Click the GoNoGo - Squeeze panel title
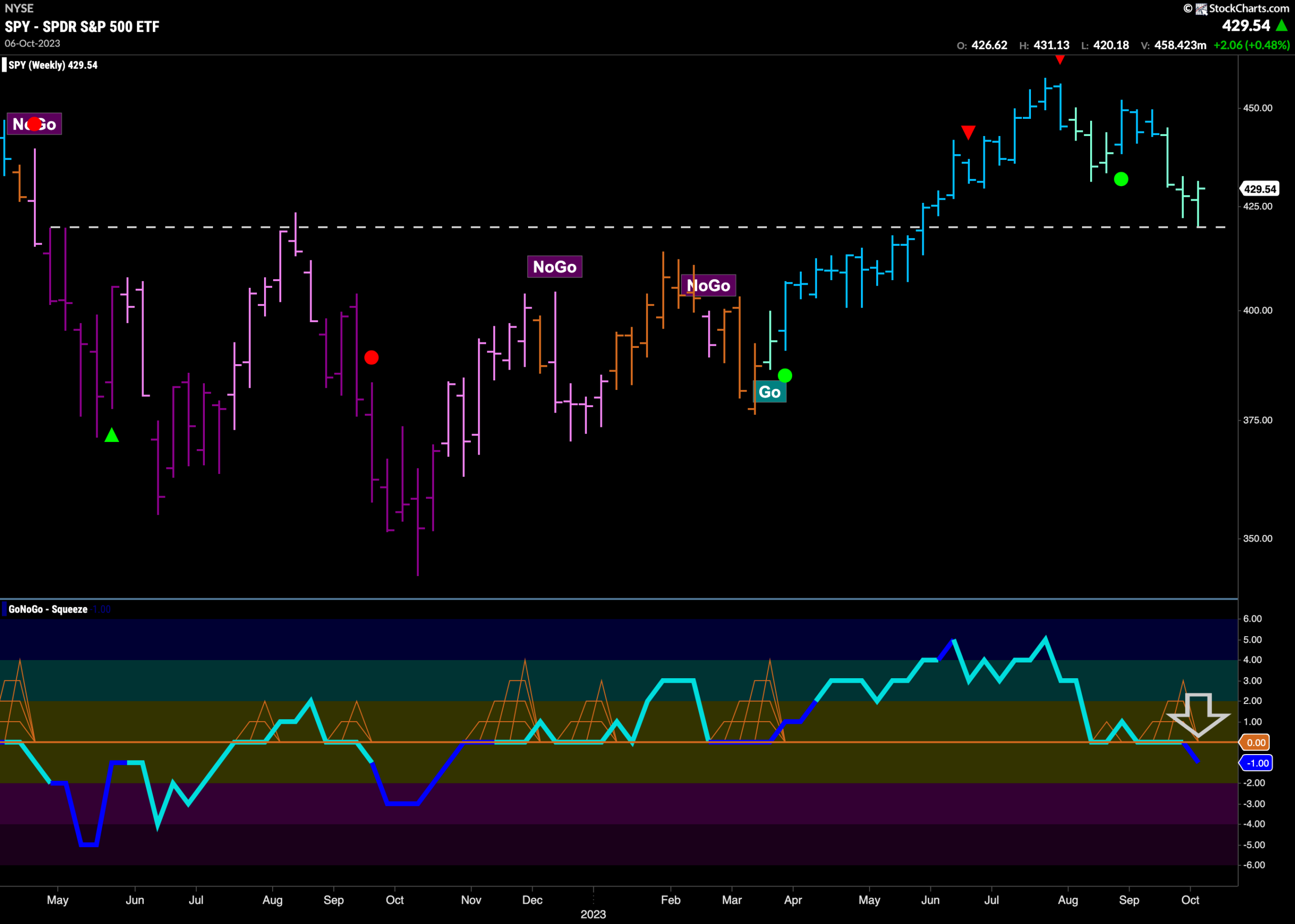1295x924 pixels. [x=48, y=609]
